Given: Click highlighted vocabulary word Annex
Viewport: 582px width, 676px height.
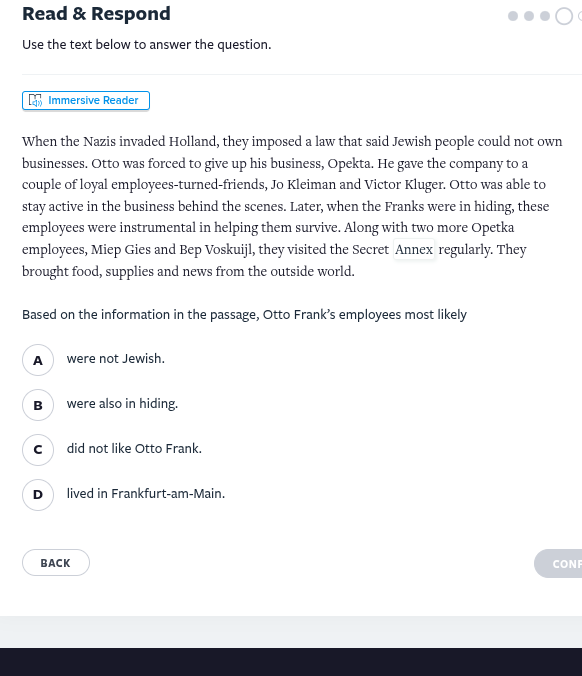Looking at the screenshot, I should (414, 249).
